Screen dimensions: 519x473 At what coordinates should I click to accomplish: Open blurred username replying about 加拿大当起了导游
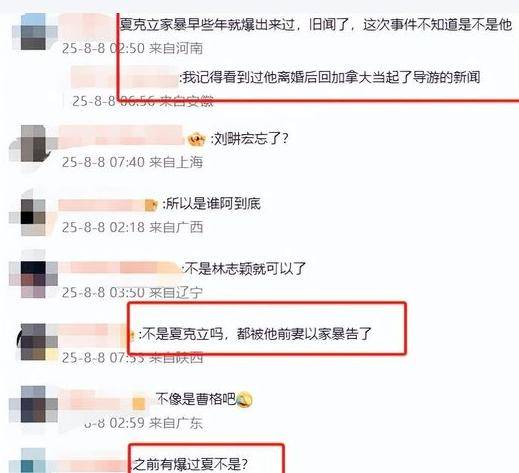(x=125, y=77)
